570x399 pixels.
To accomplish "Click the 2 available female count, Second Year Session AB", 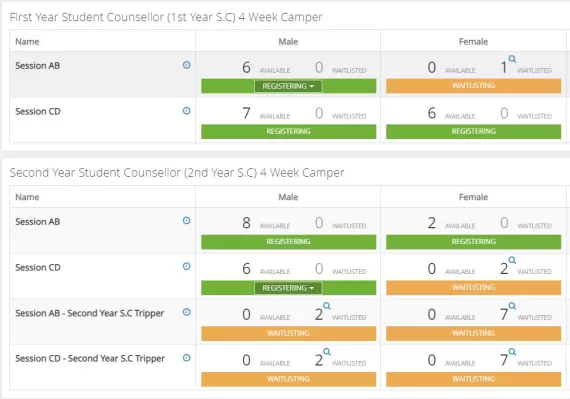I will click(x=431, y=223).
